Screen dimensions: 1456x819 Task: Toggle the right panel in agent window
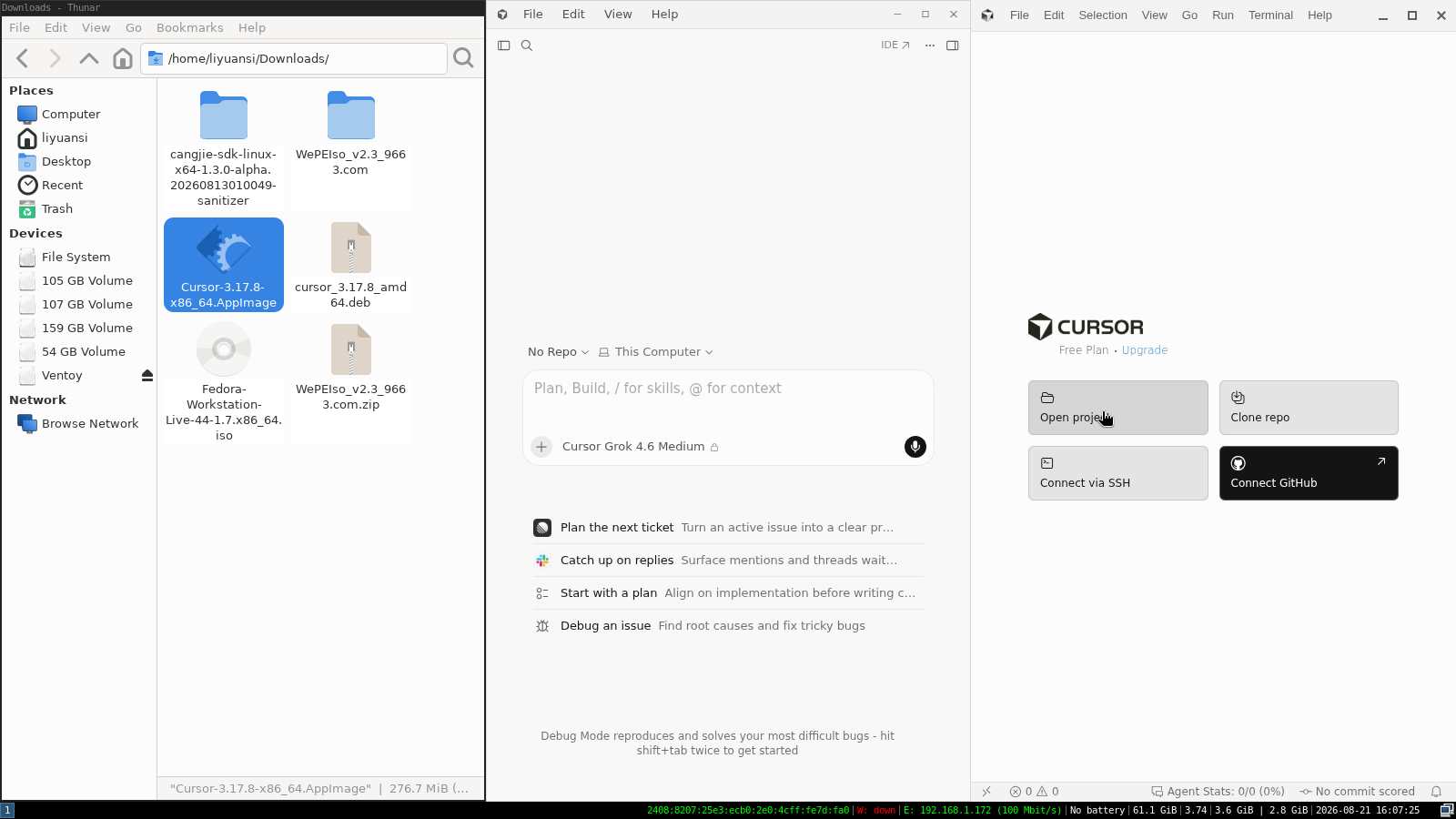pyautogui.click(x=953, y=45)
